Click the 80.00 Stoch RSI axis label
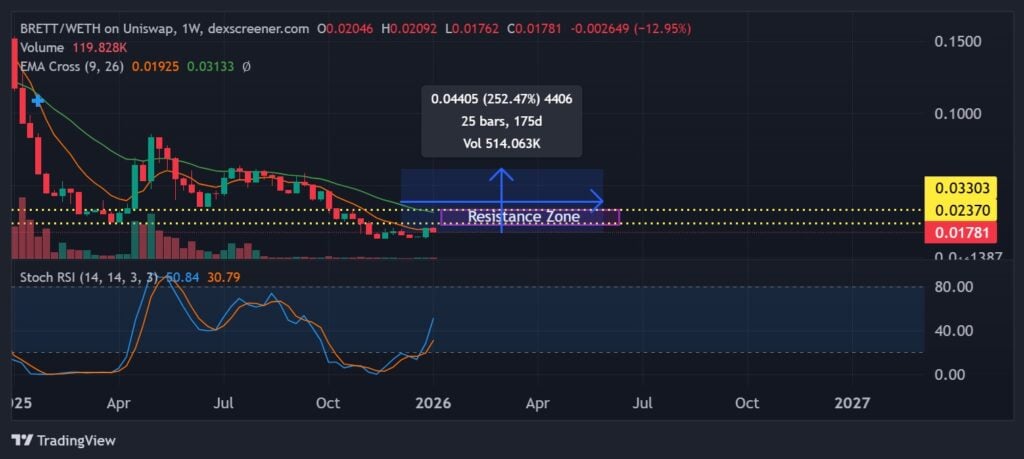This screenshot has width=1024, height=459. [x=954, y=287]
